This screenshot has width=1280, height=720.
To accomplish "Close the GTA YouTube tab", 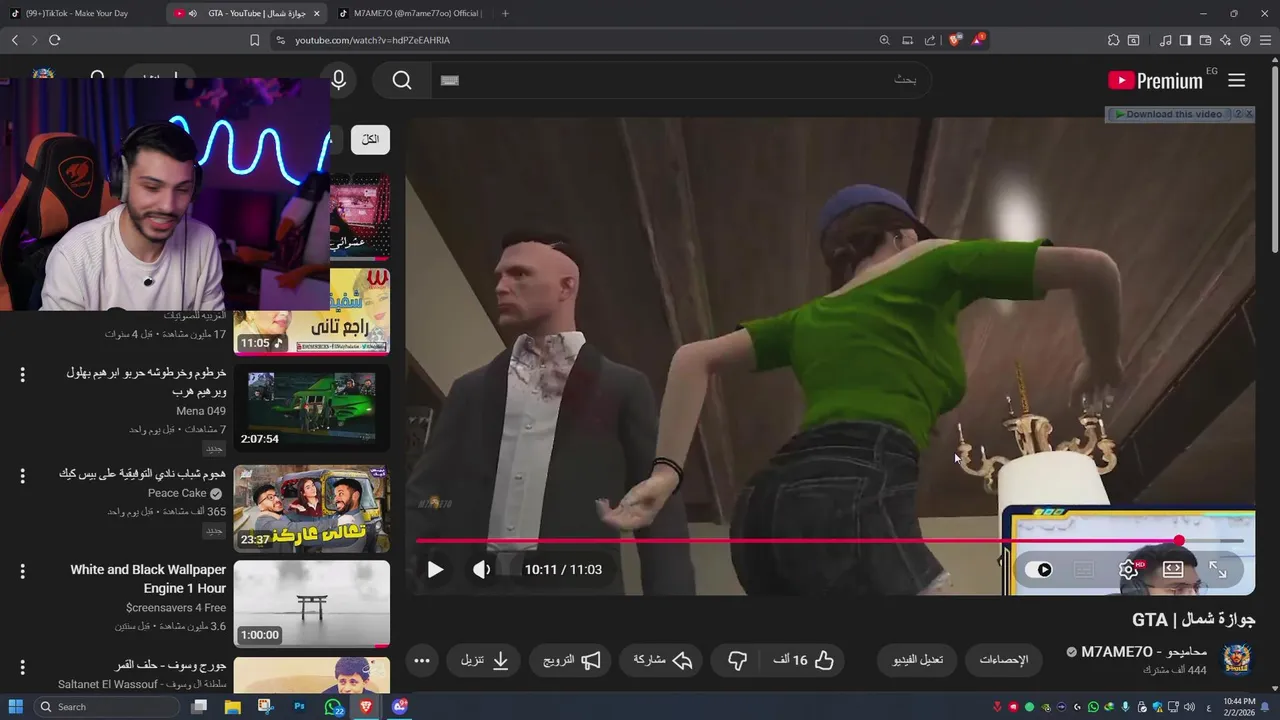I will click(317, 13).
